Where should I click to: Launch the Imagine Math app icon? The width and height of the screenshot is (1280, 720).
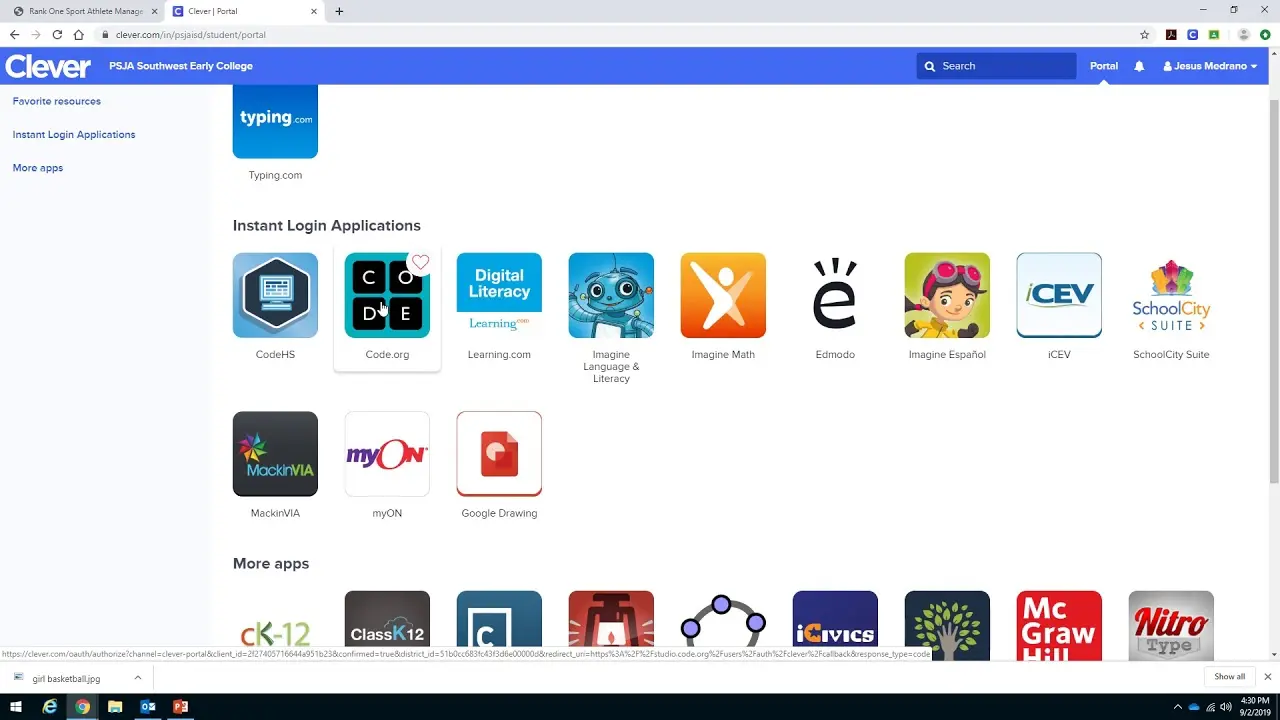[x=723, y=295]
